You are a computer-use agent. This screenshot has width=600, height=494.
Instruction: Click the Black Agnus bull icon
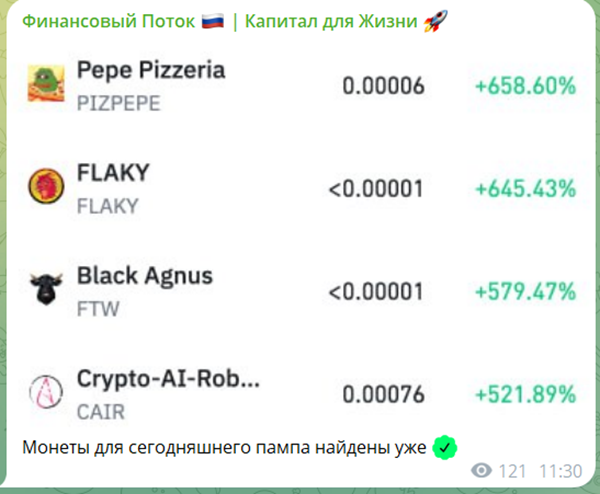[43, 289]
